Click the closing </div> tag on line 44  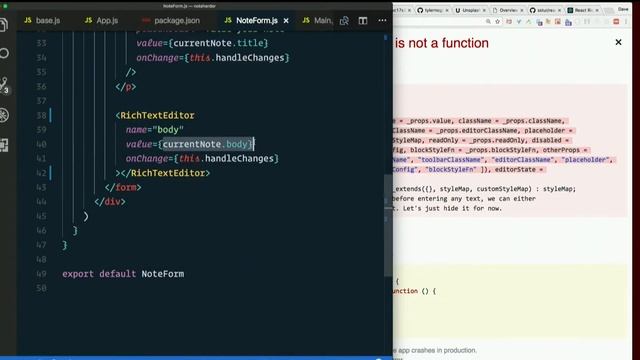110,202
